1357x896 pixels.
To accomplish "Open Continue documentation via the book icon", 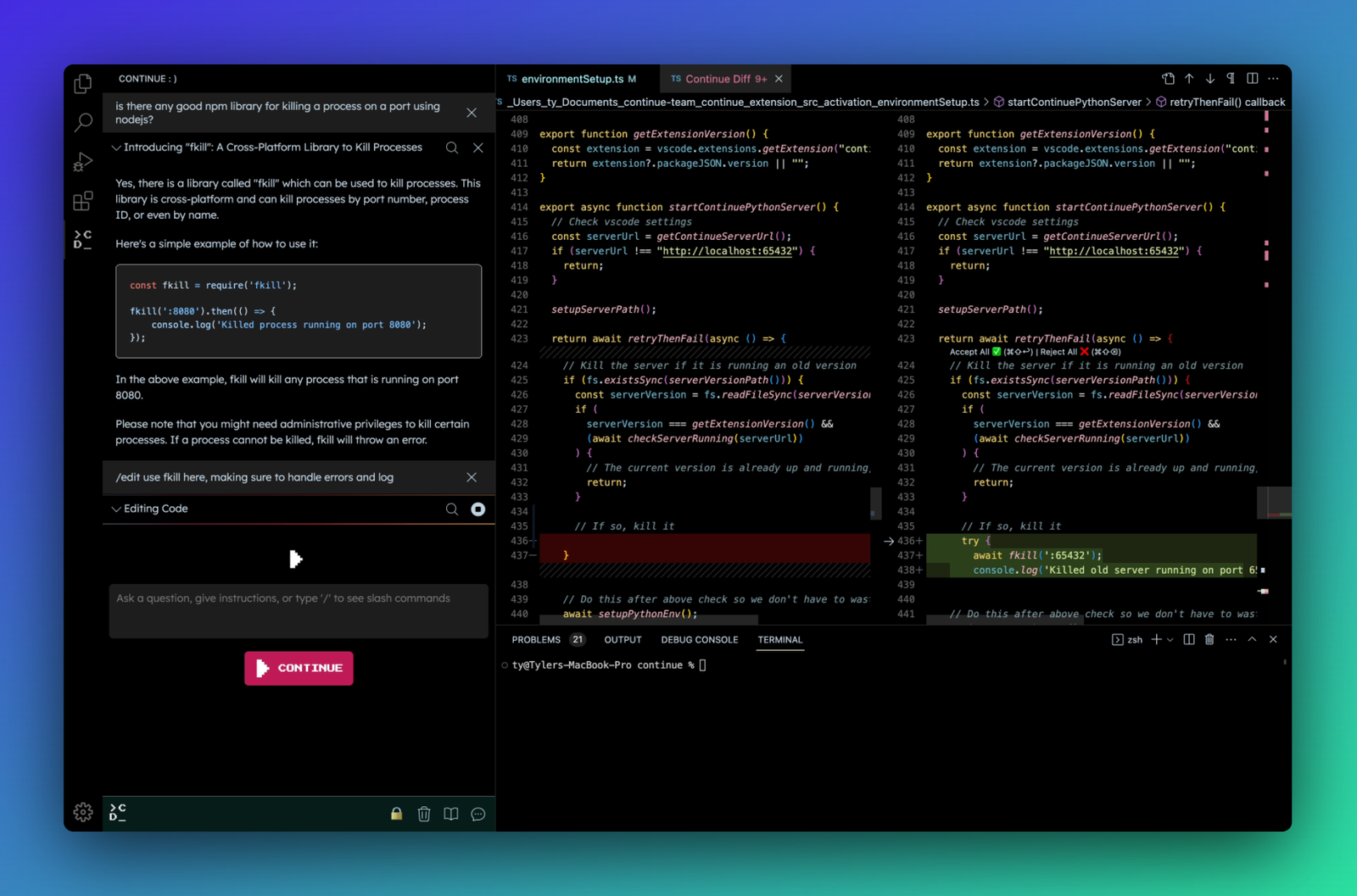I will pyautogui.click(x=450, y=814).
